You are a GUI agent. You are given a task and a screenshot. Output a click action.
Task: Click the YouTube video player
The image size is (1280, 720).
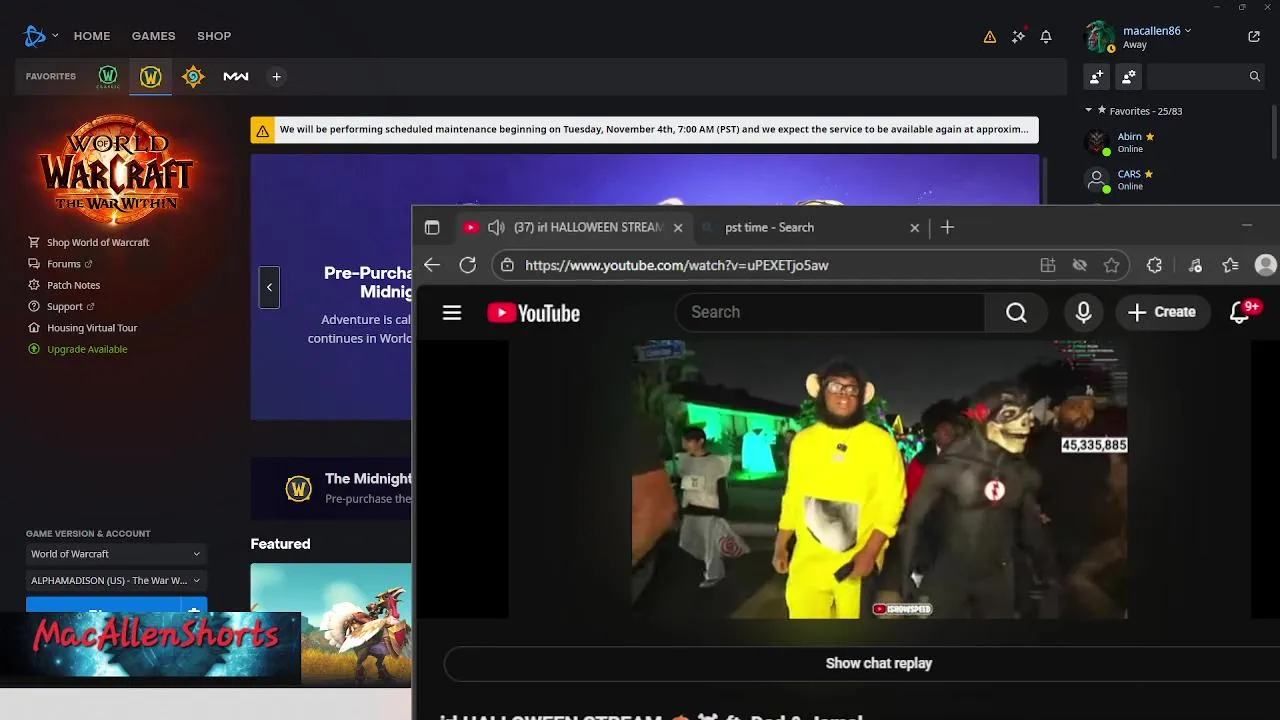pos(880,480)
